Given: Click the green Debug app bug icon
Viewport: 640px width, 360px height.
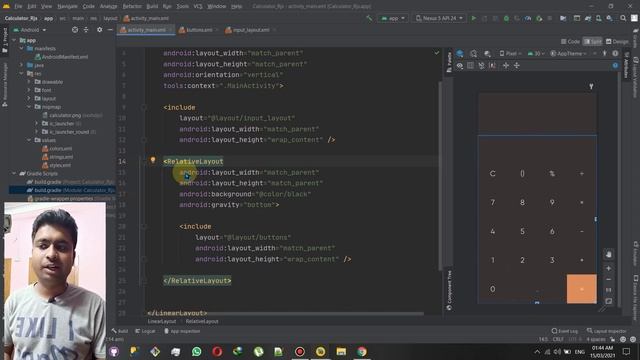Looking at the screenshot, I should (x=506, y=18).
